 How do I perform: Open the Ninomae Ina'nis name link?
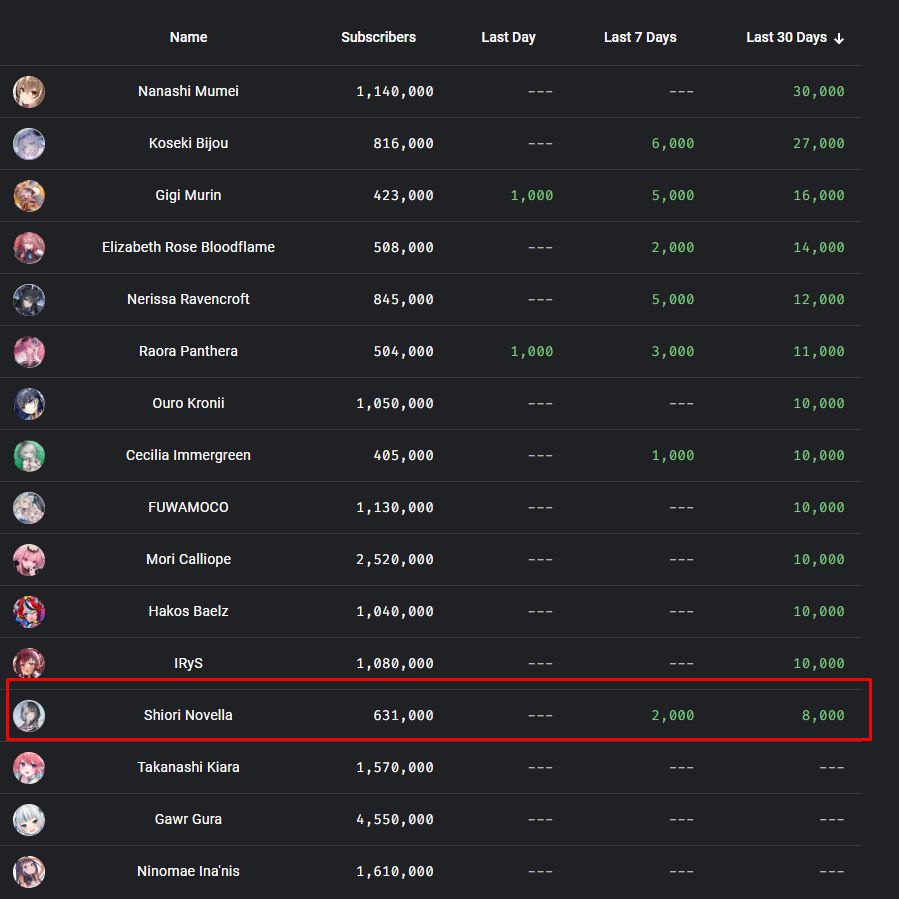(x=188, y=871)
